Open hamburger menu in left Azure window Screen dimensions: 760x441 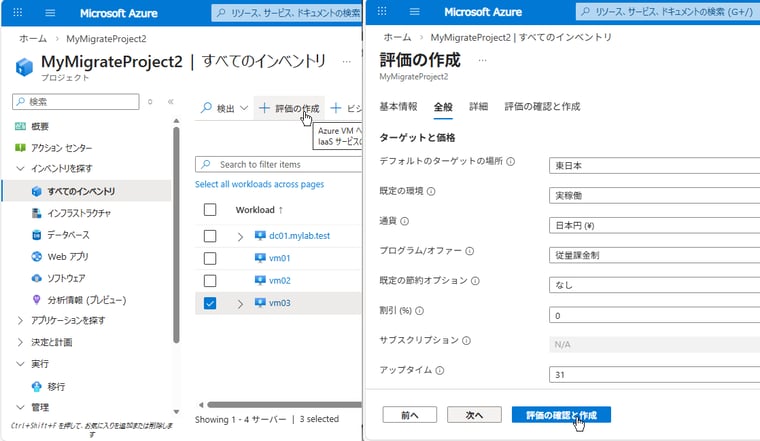[50, 13]
